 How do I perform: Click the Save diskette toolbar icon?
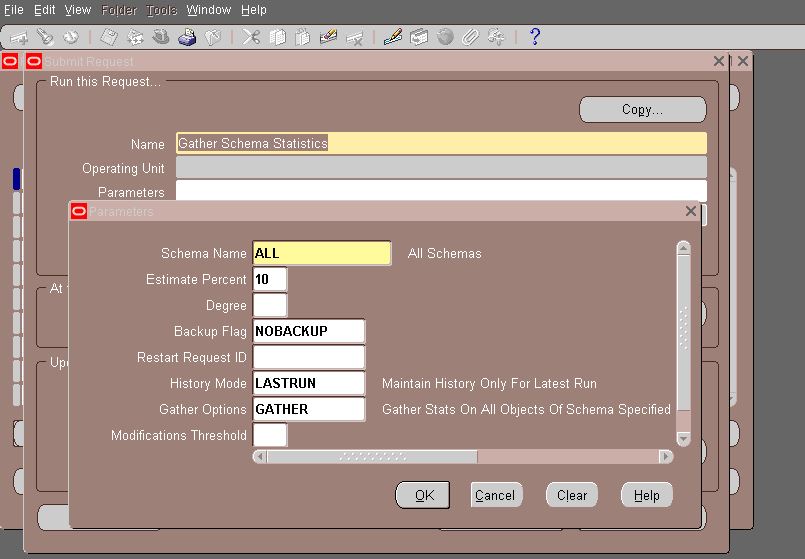(109, 37)
